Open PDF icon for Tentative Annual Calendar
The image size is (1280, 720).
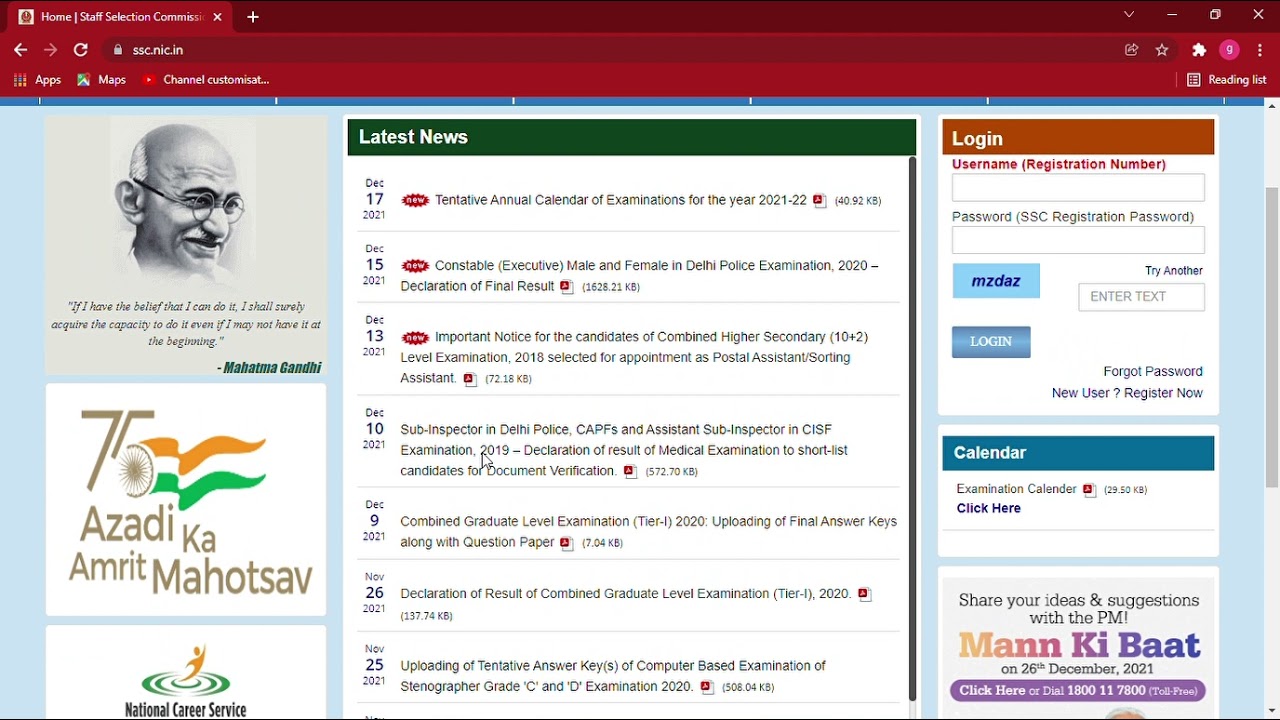coord(819,200)
